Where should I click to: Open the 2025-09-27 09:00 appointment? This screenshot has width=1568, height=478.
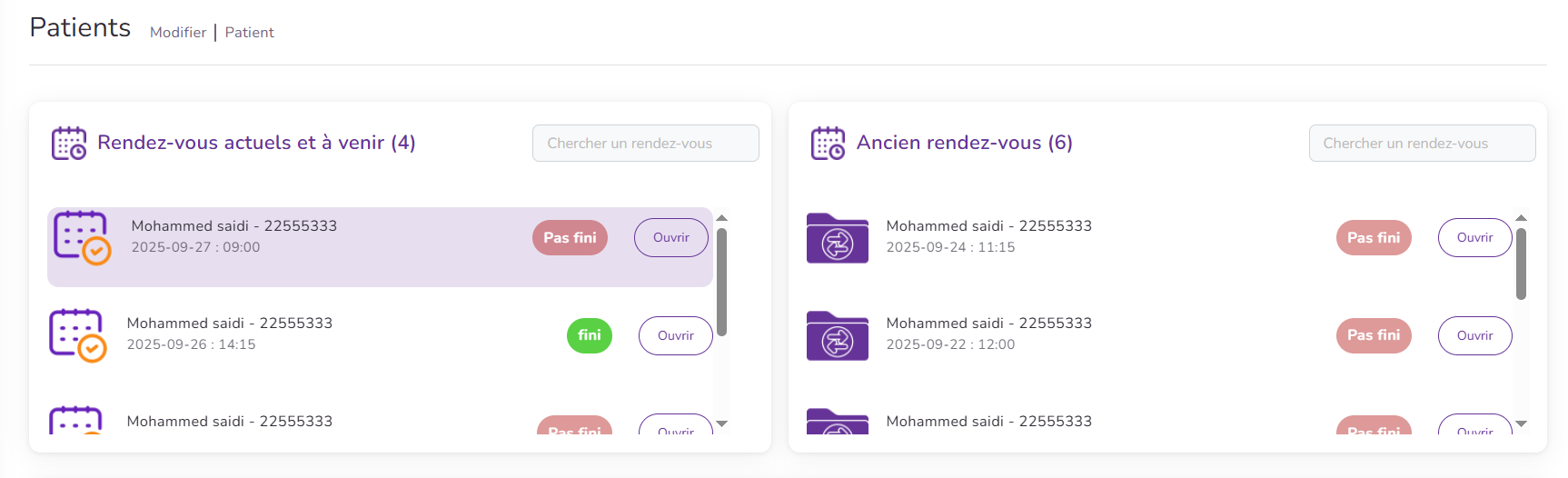click(x=670, y=238)
